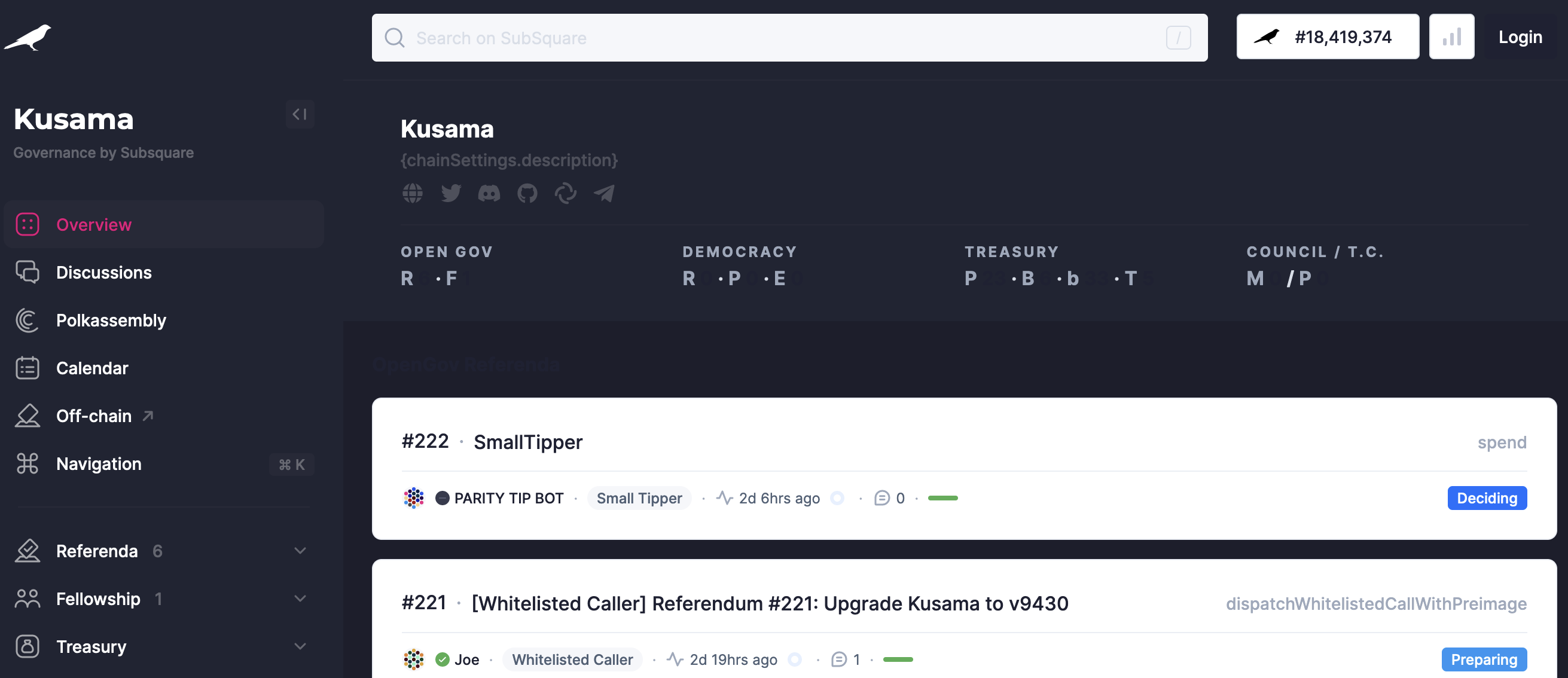This screenshot has height=678, width=1568.
Task: Click the Telegram paper-plane icon
Action: 603,194
